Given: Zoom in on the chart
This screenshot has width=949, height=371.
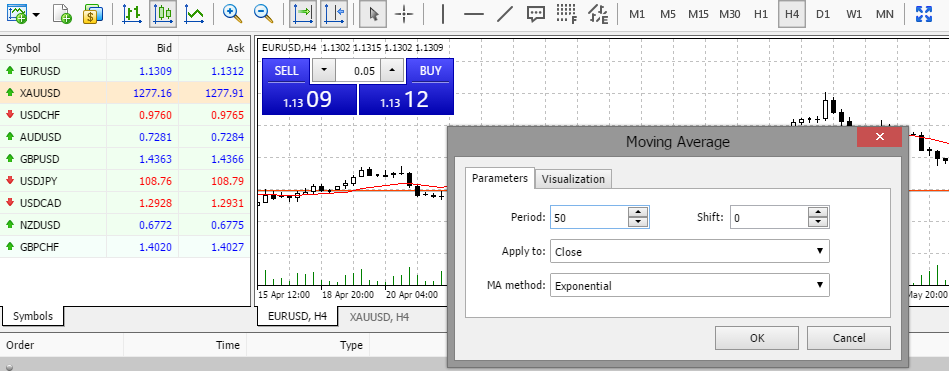Looking at the screenshot, I should point(232,14).
